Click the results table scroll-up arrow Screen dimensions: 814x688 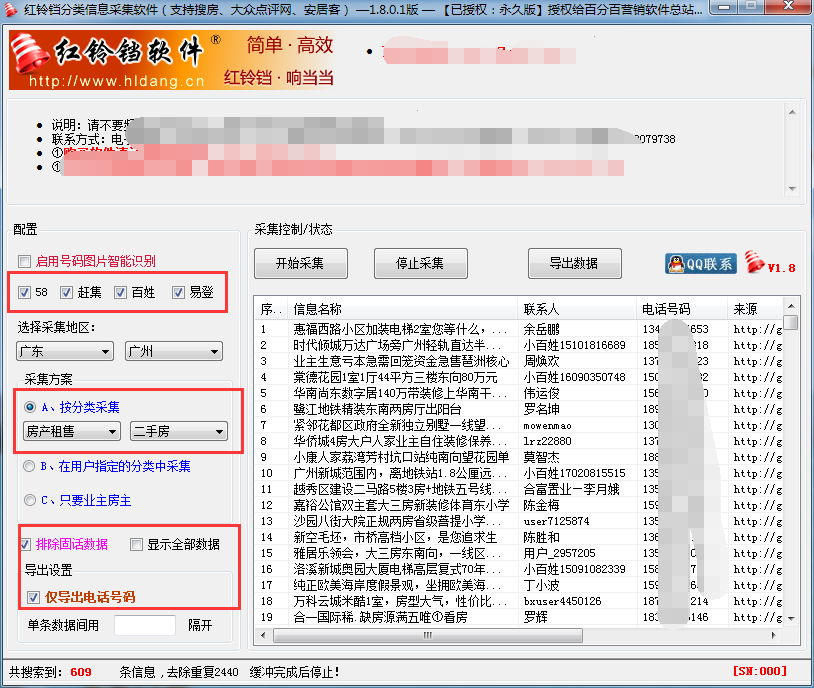[791, 306]
